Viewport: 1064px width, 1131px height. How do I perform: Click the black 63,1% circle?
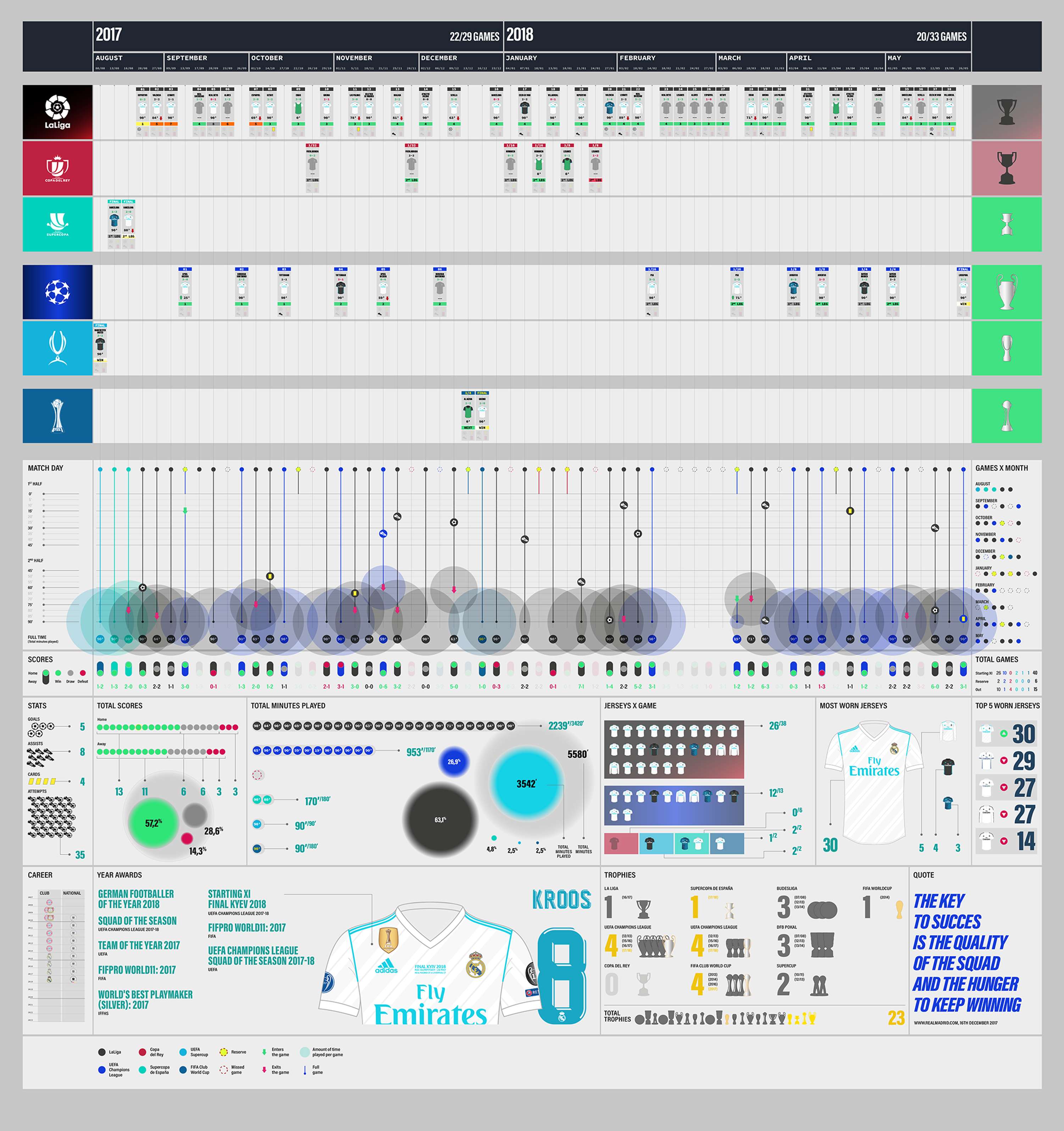pos(440,820)
